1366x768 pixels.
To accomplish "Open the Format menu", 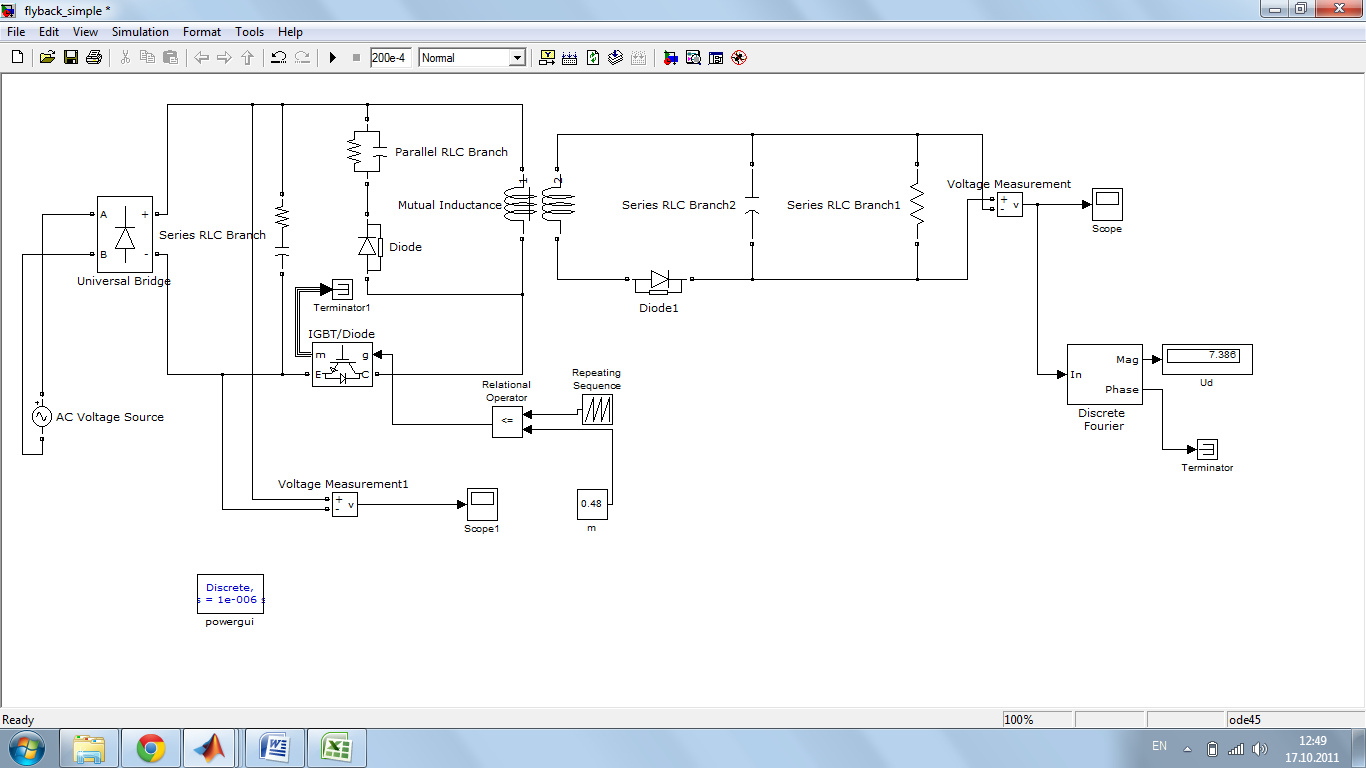I will [x=202, y=32].
